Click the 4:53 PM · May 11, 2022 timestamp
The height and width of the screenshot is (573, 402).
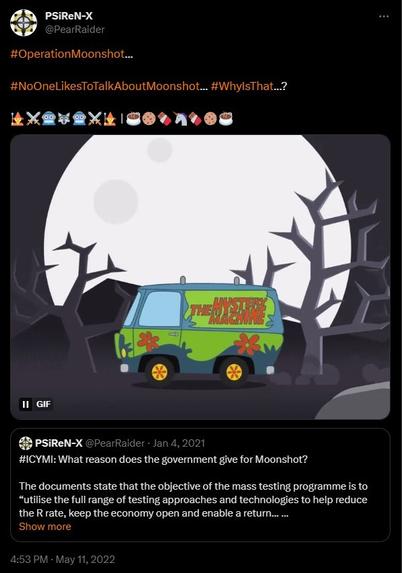pos(63,559)
